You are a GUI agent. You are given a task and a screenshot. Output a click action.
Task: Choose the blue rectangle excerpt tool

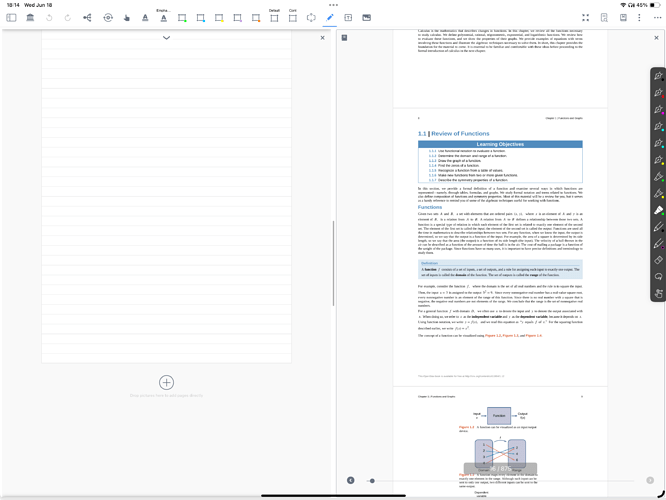[x=200, y=17]
